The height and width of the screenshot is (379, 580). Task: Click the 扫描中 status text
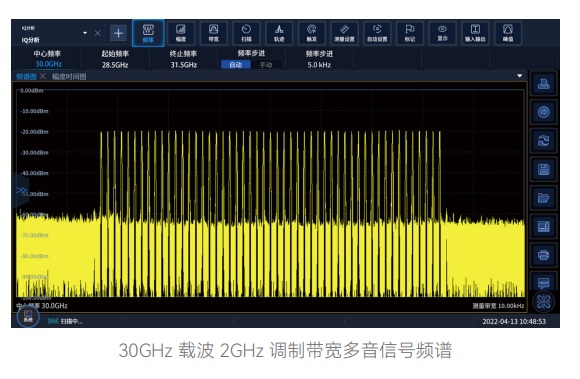pyautogui.click(x=71, y=321)
